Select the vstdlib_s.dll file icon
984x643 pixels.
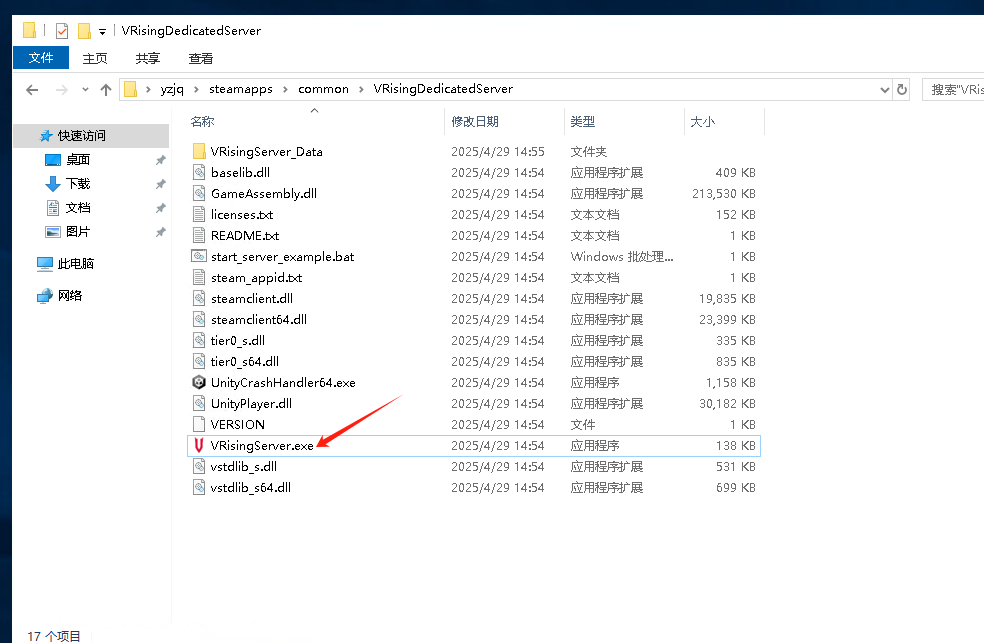199,467
